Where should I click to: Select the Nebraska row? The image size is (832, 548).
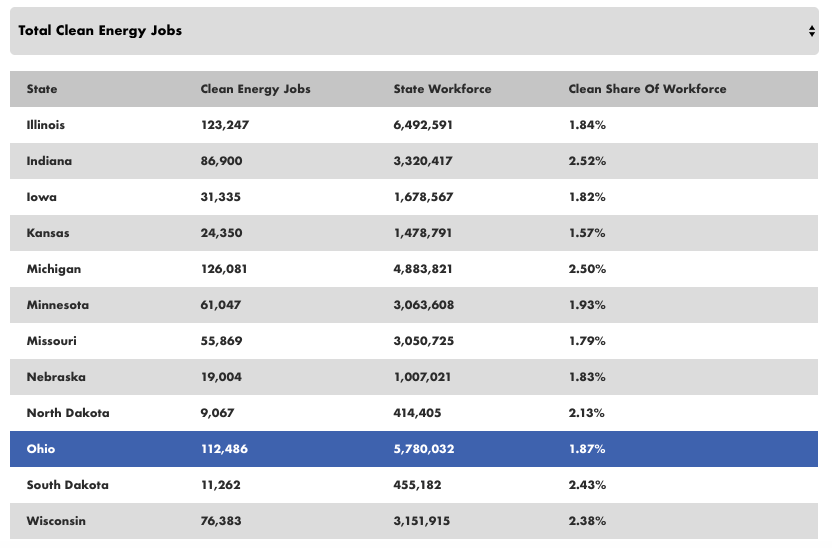56,377
